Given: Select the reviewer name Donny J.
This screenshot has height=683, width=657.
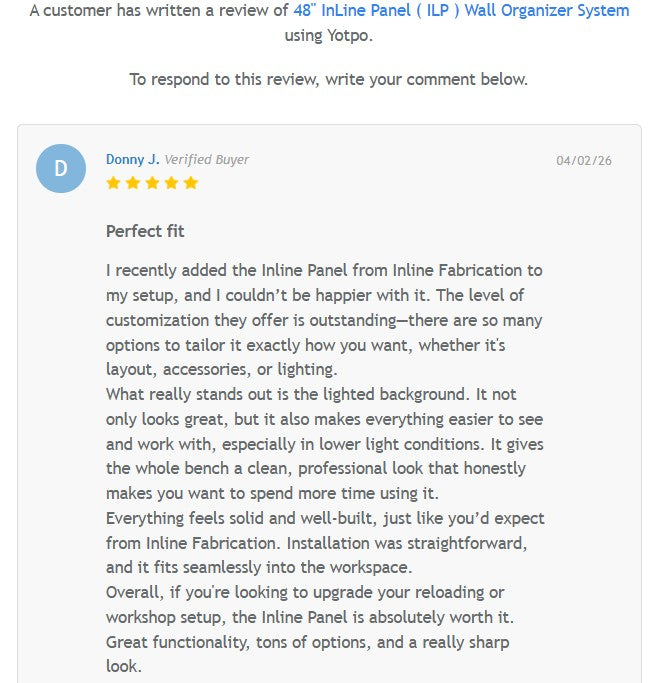Looking at the screenshot, I should (132, 159).
